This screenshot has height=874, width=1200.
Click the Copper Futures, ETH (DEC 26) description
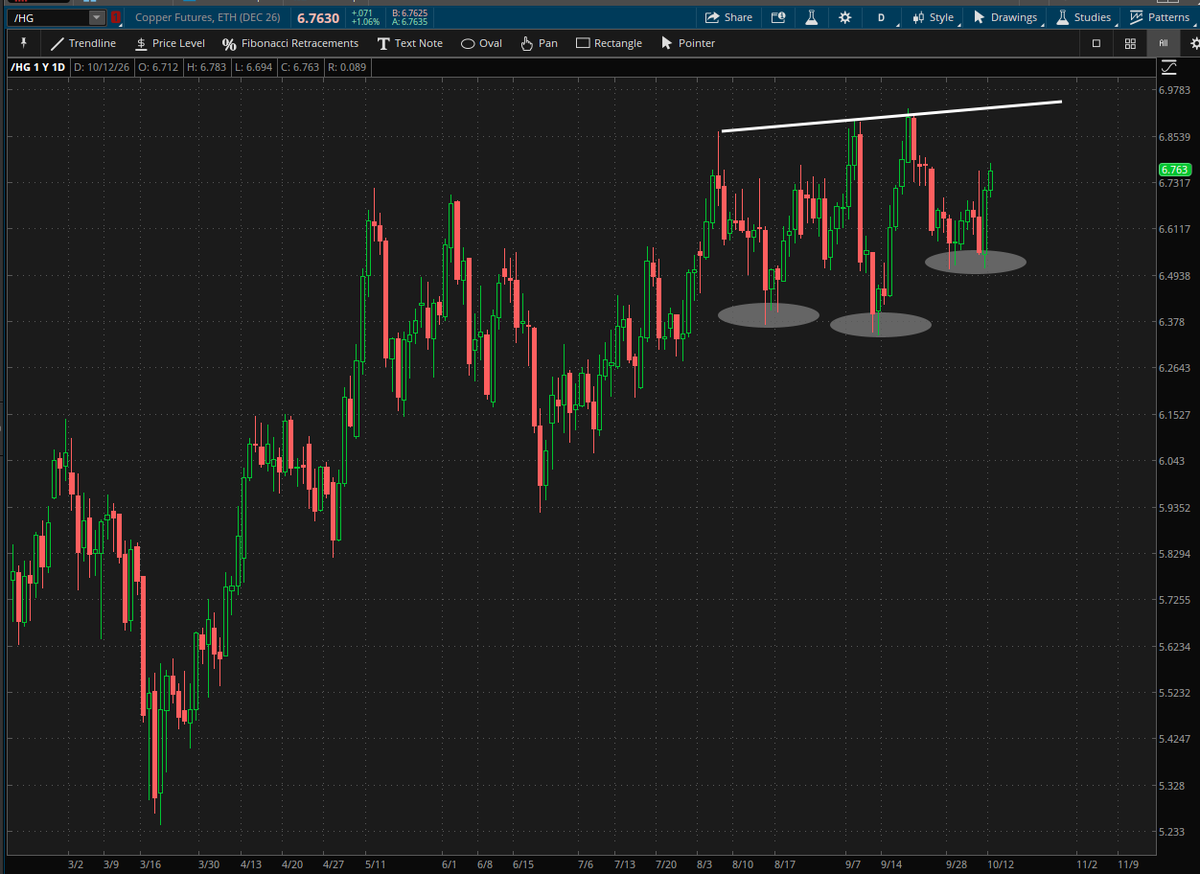[x=208, y=18]
